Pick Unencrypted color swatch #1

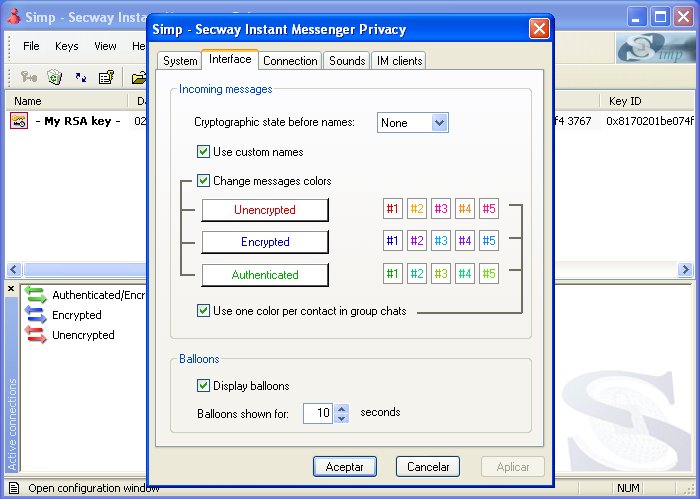pyautogui.click(x=393, y=208)
